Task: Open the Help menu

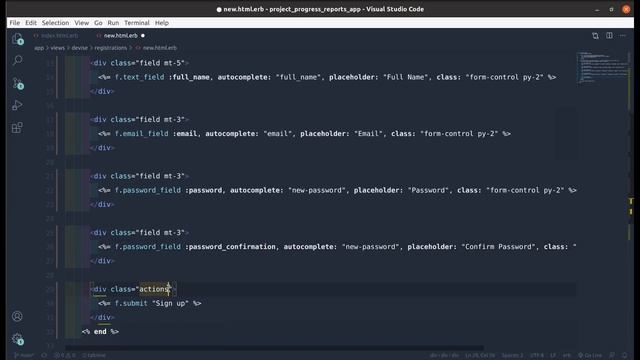Action: pyautogui.click(x=162, y=23)
